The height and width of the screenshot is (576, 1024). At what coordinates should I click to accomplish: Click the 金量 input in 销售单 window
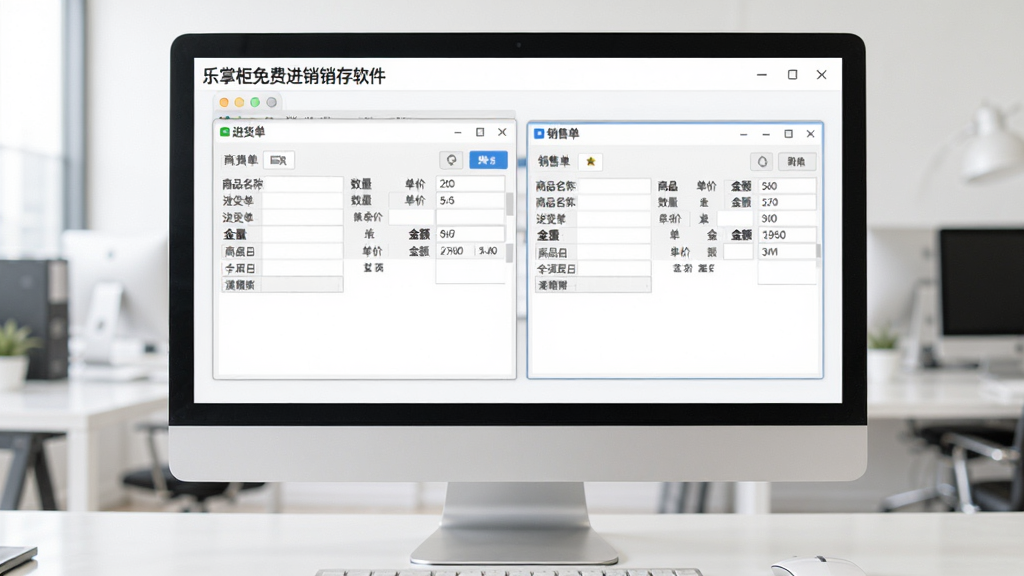613,235
